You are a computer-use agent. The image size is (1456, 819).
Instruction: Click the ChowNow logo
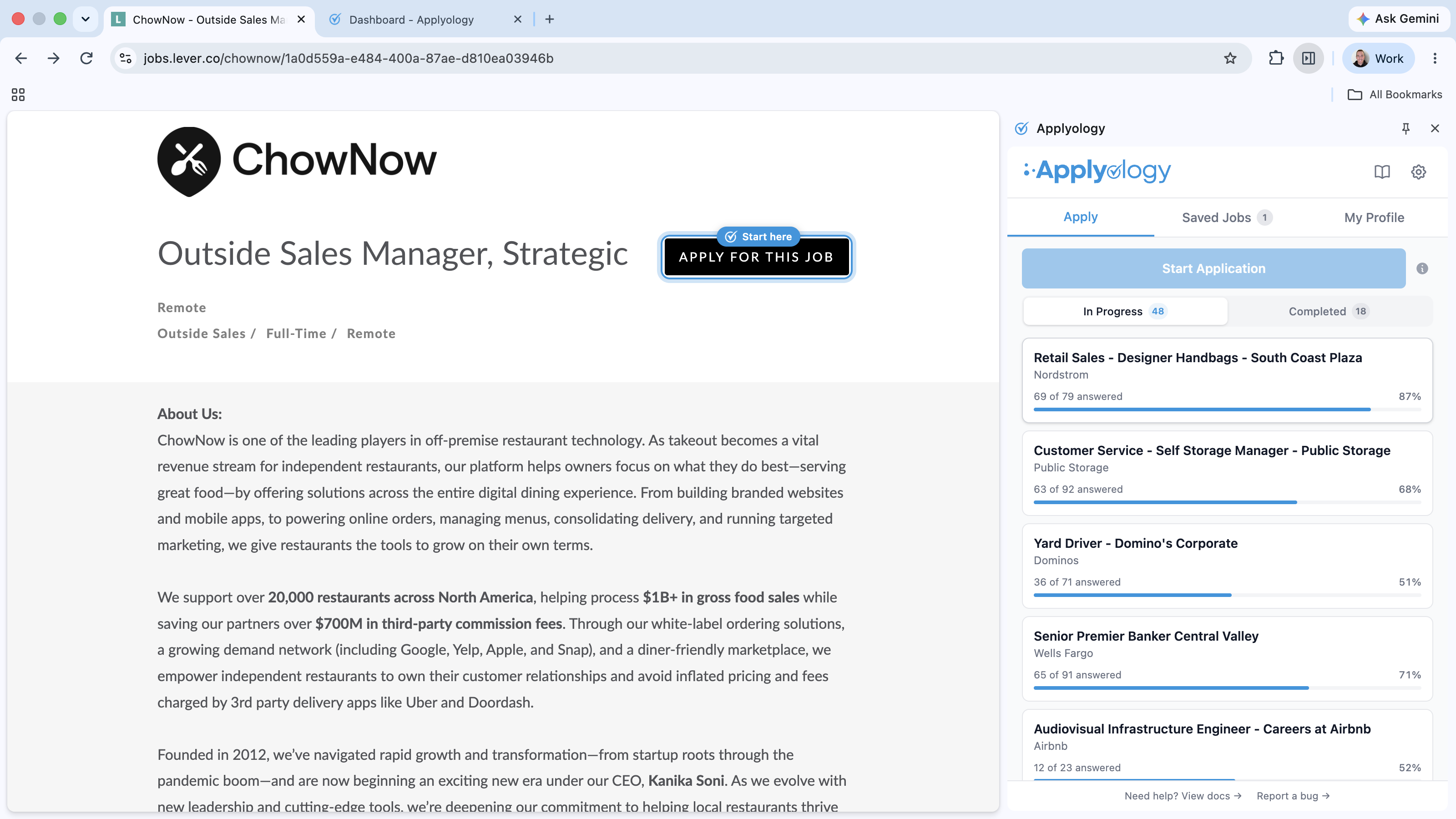pos(297,161)
